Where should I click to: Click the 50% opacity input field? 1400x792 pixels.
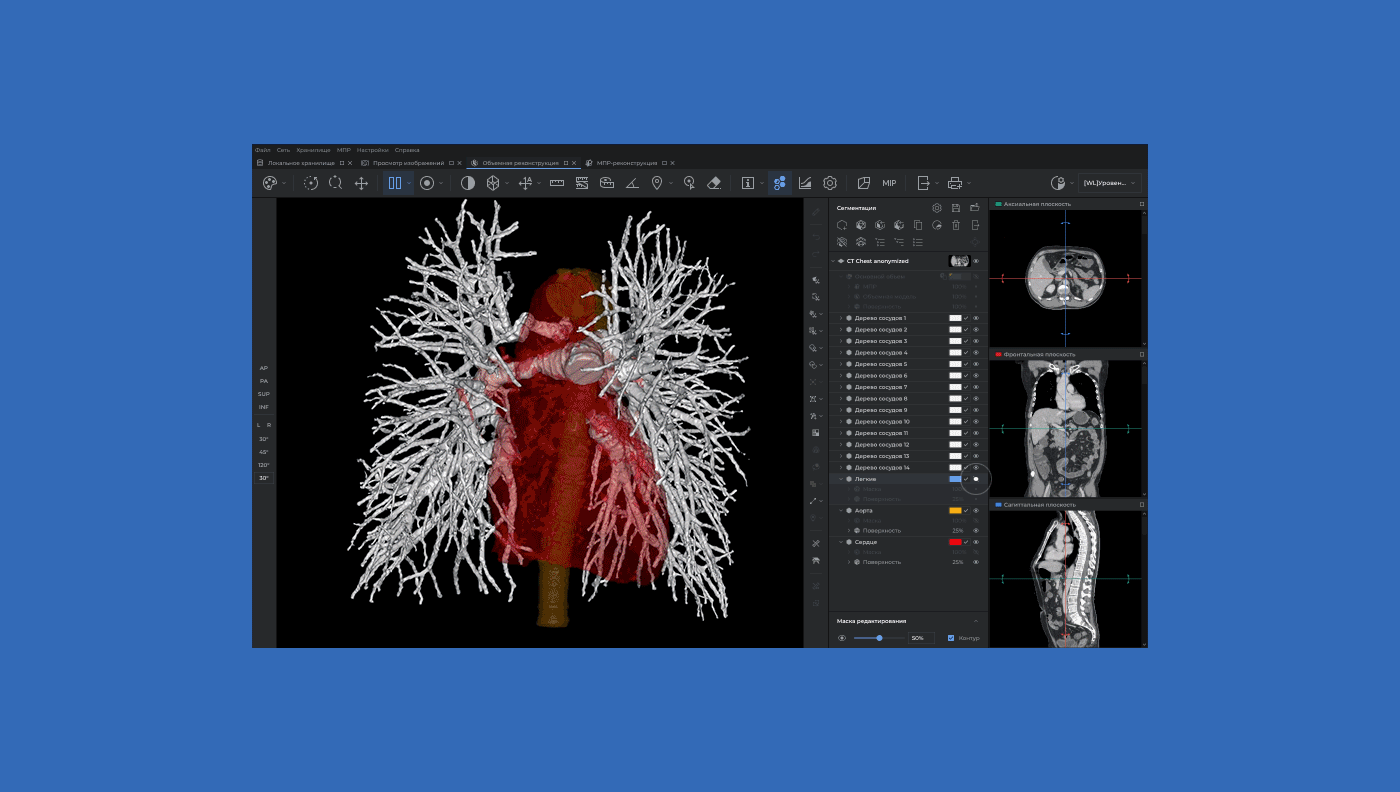click(x=920, y=638)
